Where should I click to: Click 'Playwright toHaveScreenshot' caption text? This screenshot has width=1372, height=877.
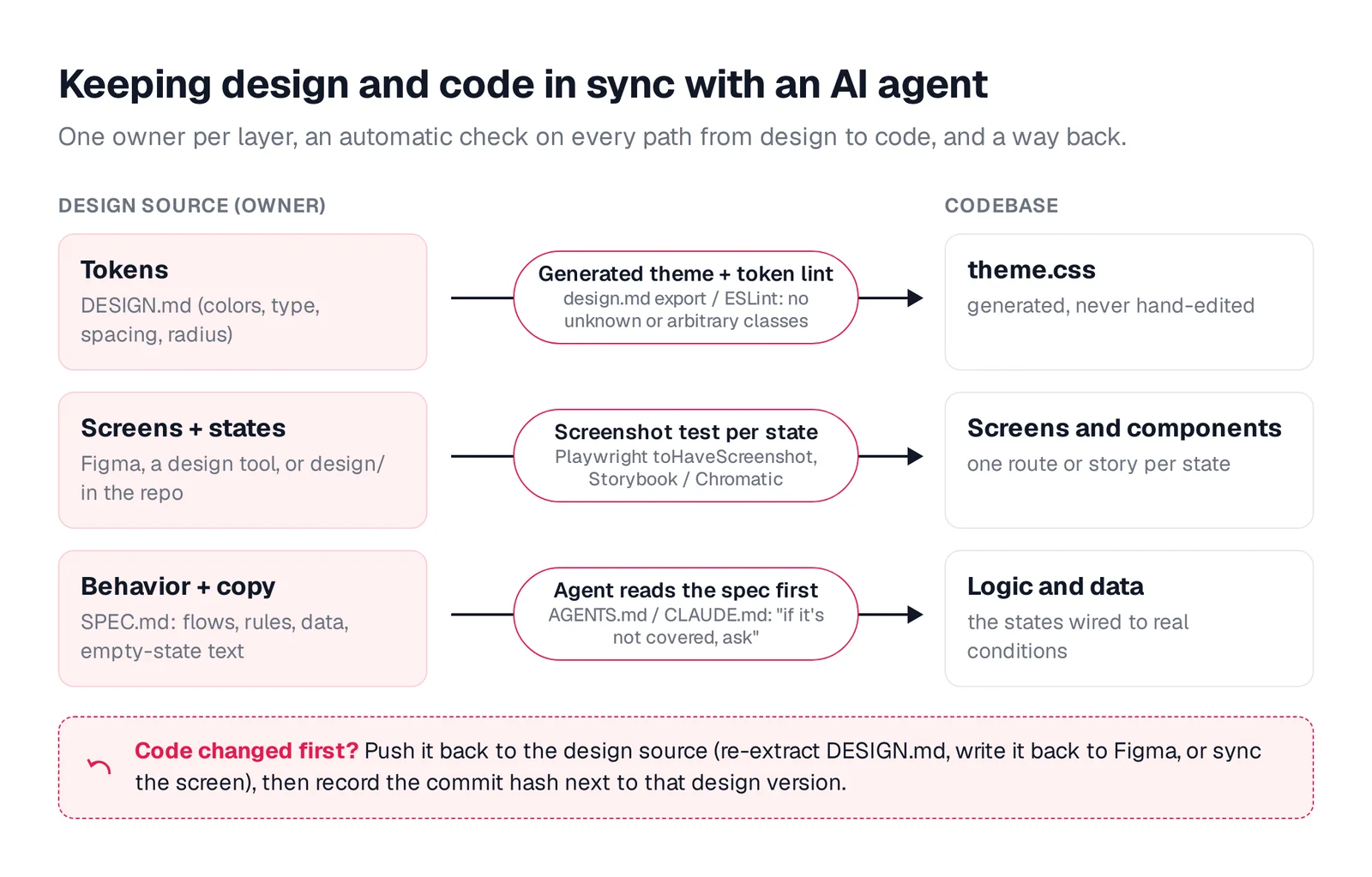click(x=686, y=468)
